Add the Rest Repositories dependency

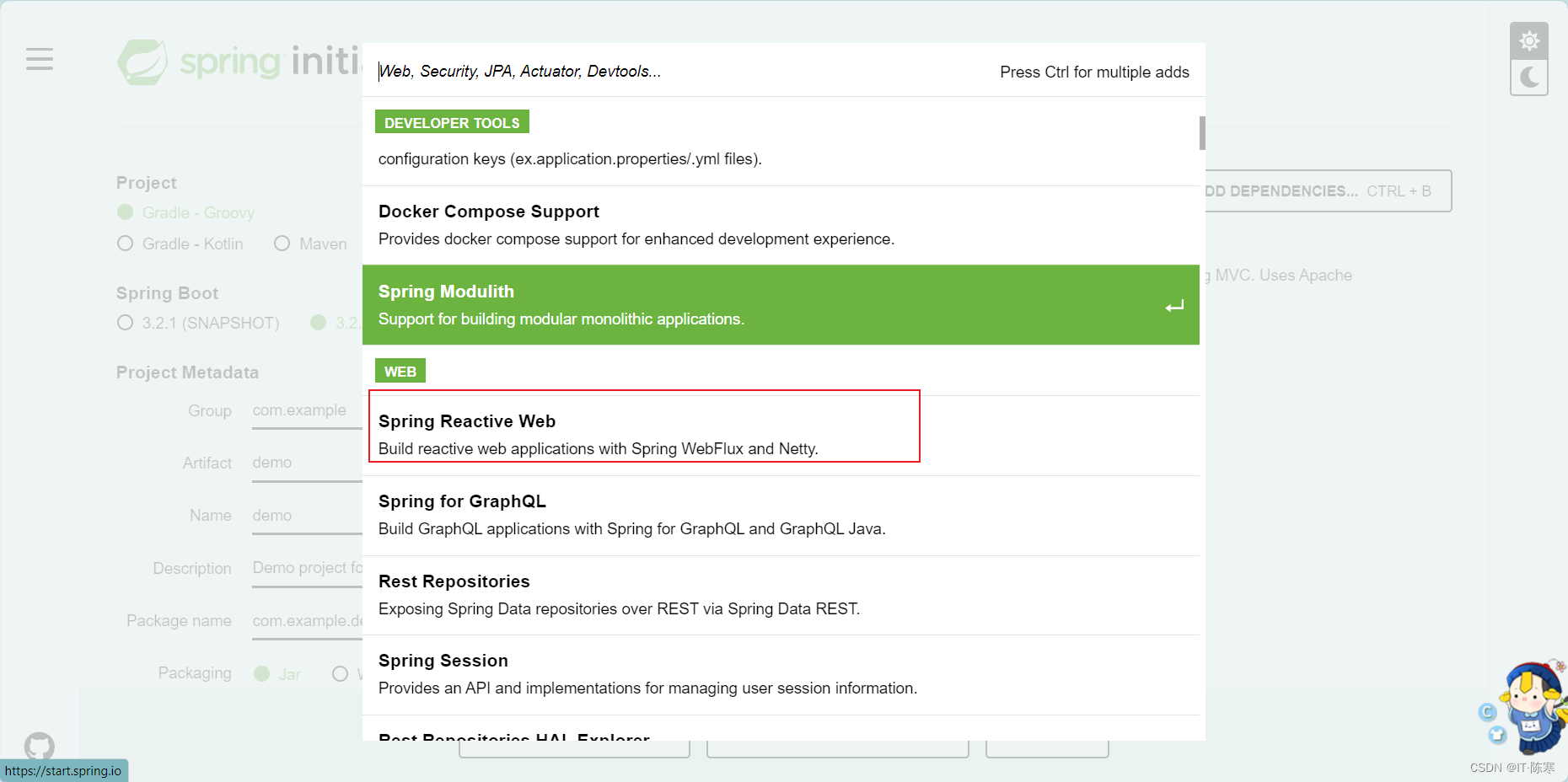(781, 595)
